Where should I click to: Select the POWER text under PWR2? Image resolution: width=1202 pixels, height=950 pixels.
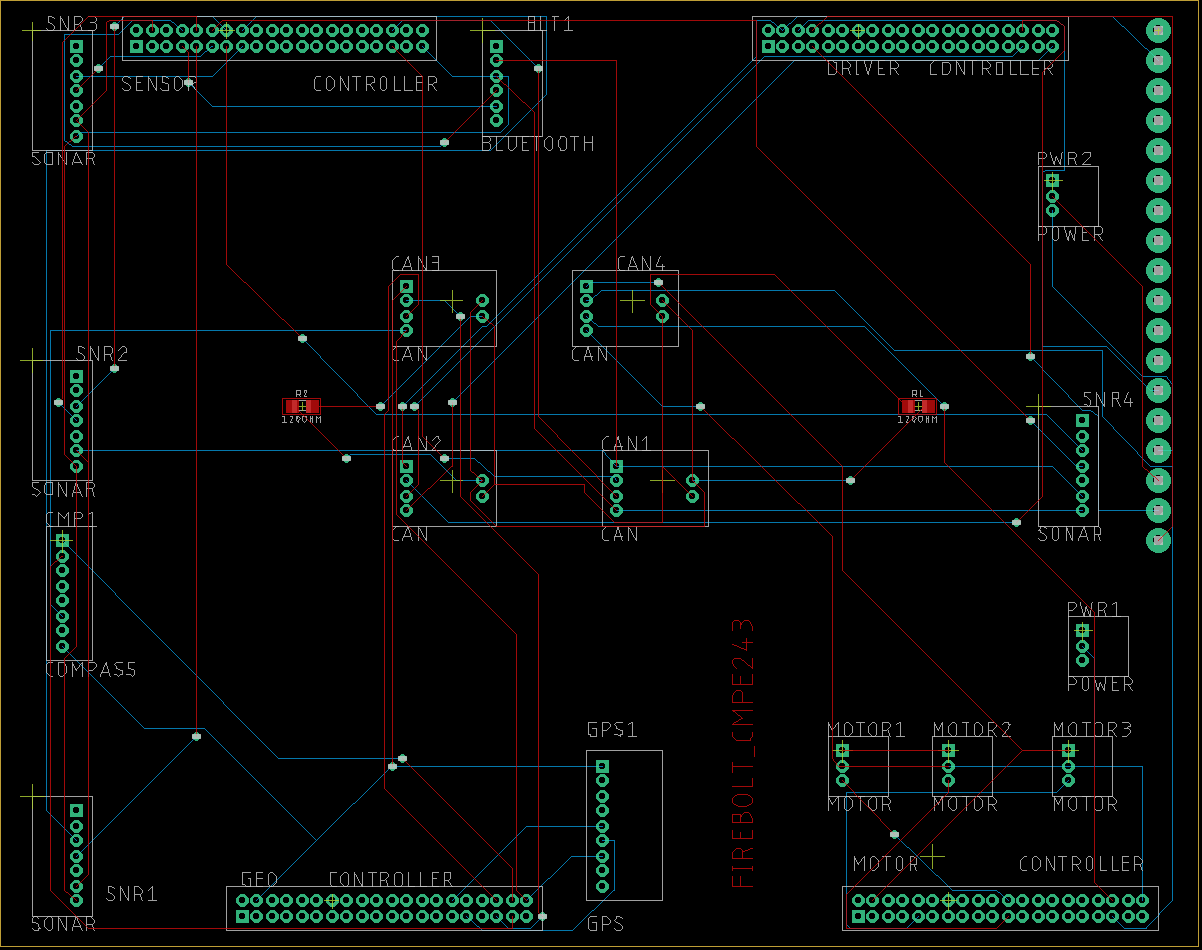(1070, 234)
